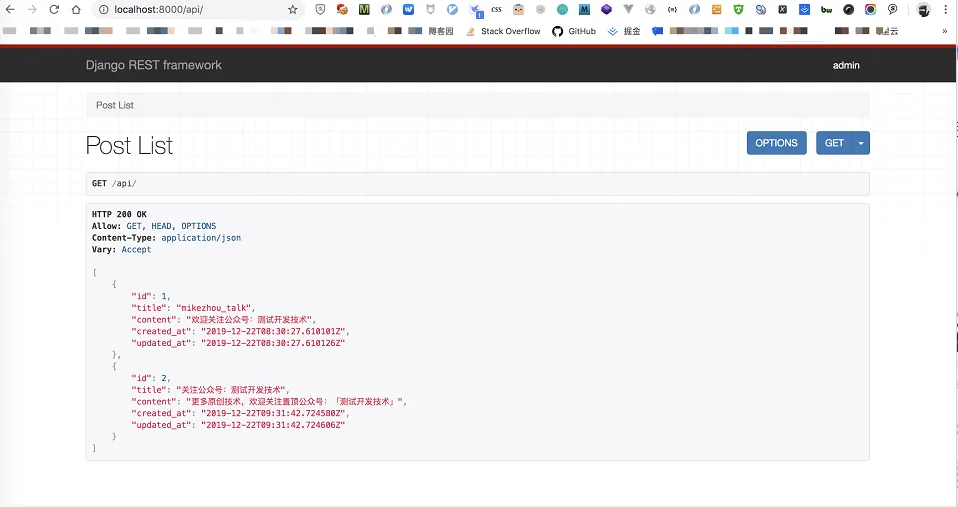Open the Vue devtools V icon
The image size is (958, 507).
[x=628, y=9]
